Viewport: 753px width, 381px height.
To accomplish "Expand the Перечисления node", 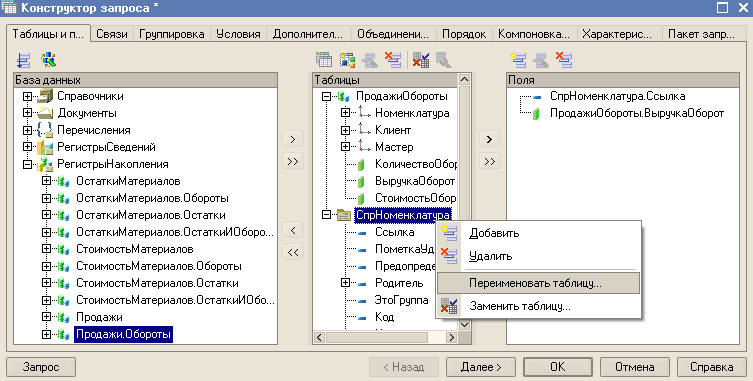I will tap(27, 130).
